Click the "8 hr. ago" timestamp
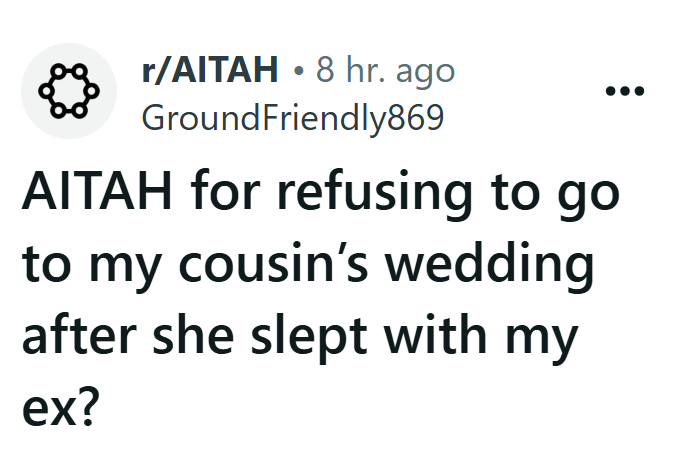The image size is (685, 460). click(385, 70)
